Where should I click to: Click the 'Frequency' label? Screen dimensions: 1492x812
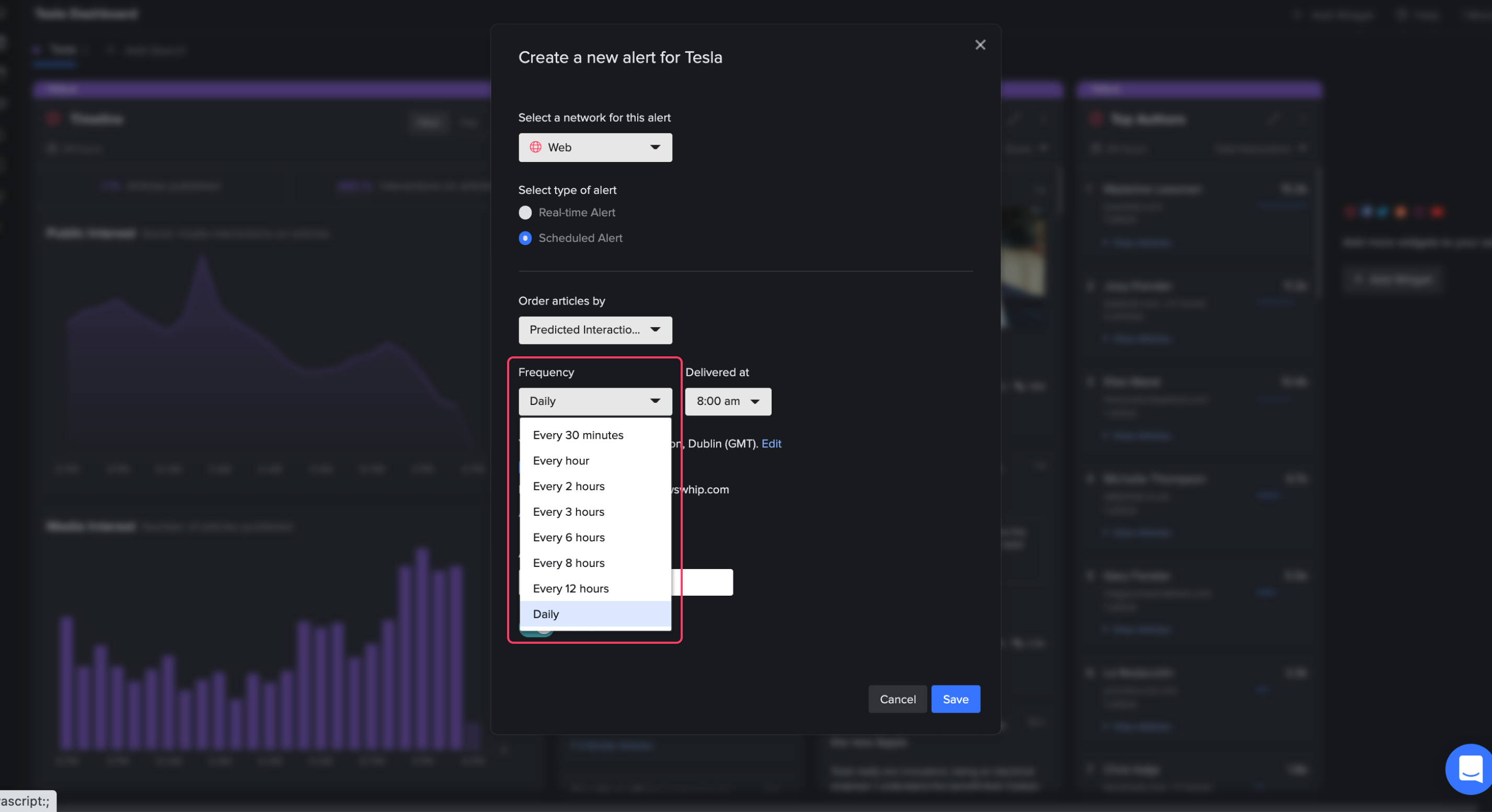546,372
